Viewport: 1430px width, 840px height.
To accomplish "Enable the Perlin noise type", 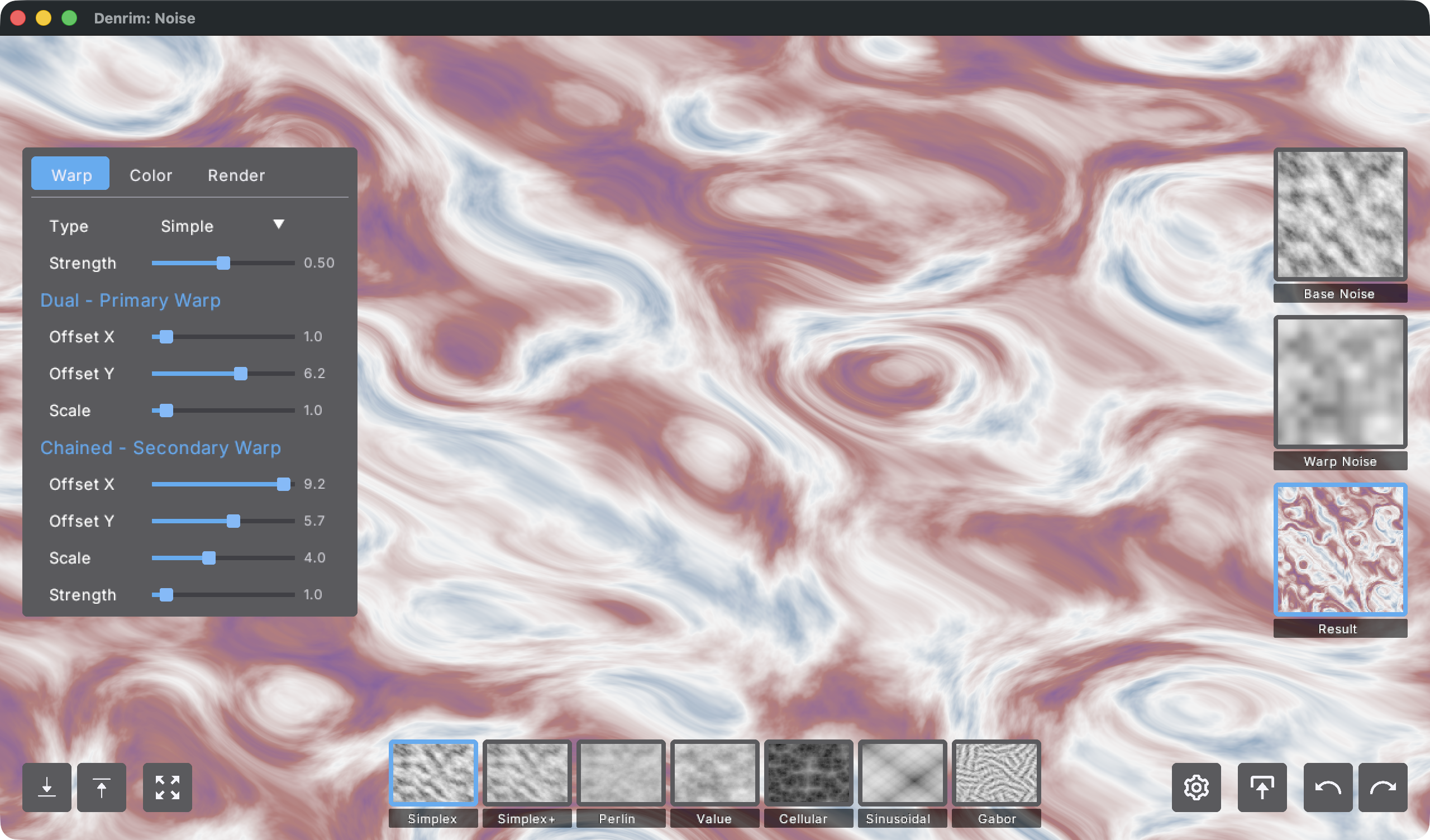I will tap(621, 773).
